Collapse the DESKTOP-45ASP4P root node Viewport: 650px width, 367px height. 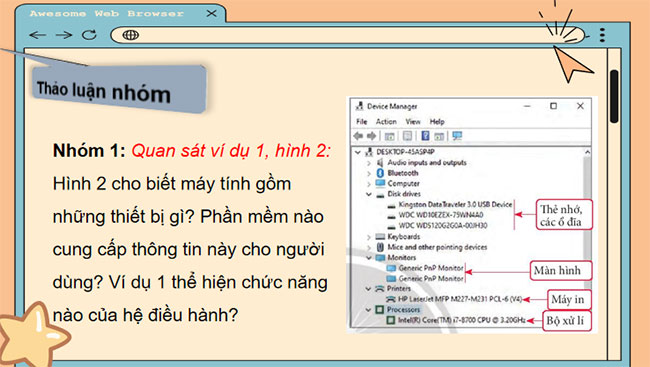click(x=358, y=152)
